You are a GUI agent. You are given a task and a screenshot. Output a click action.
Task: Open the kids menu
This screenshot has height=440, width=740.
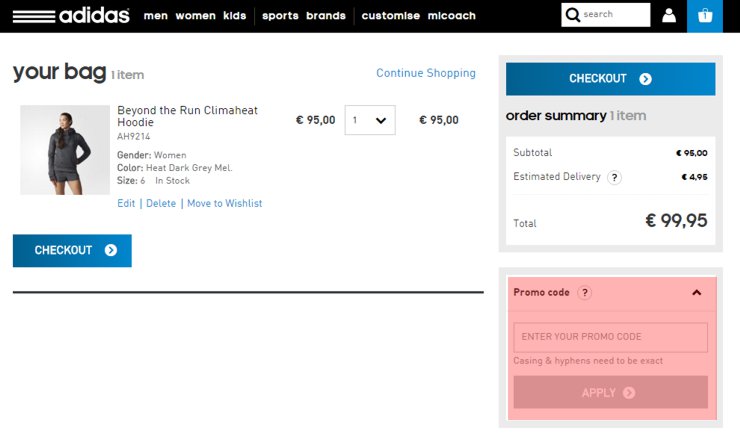(235, 16)
